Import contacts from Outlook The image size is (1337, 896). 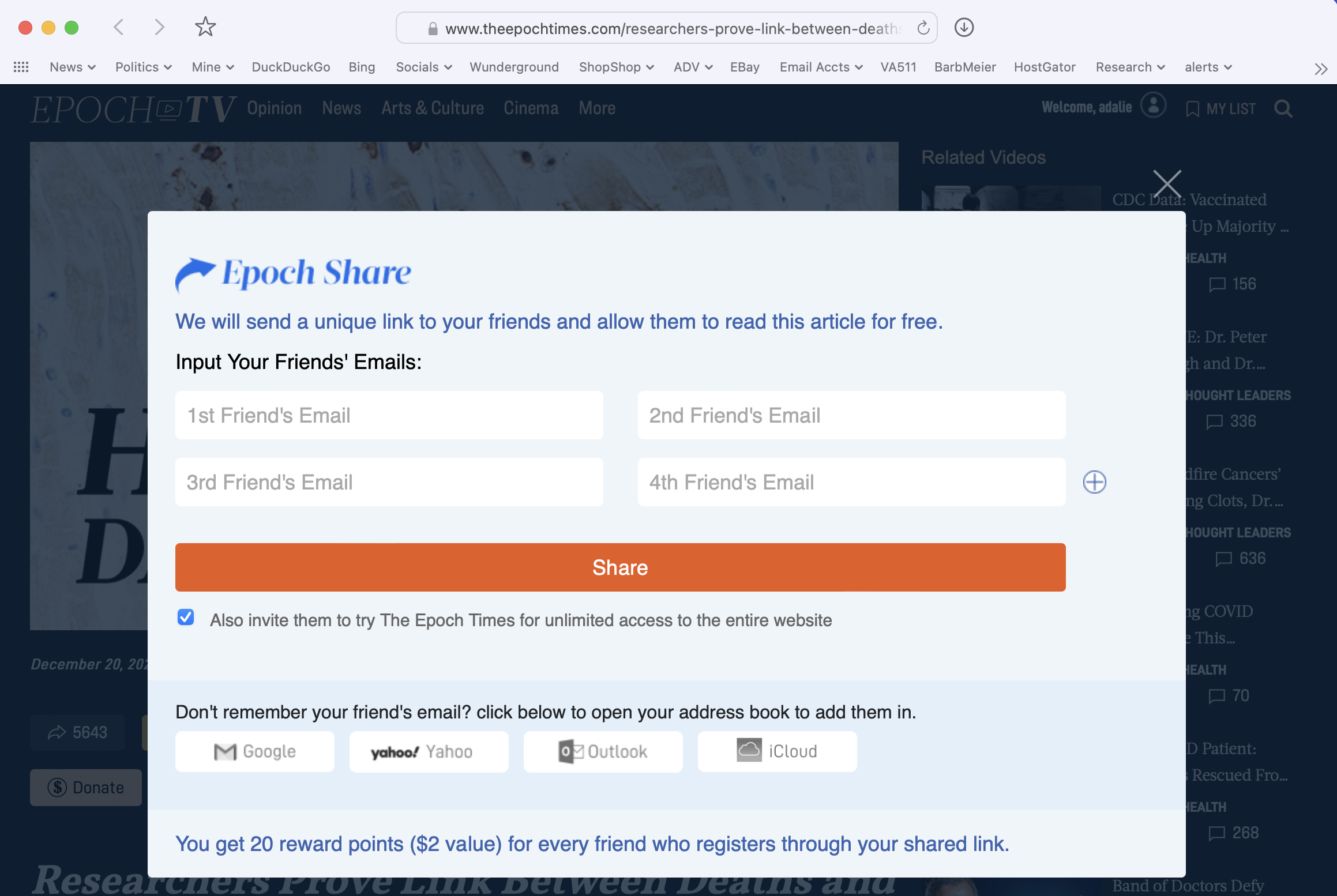pos(603,751)
